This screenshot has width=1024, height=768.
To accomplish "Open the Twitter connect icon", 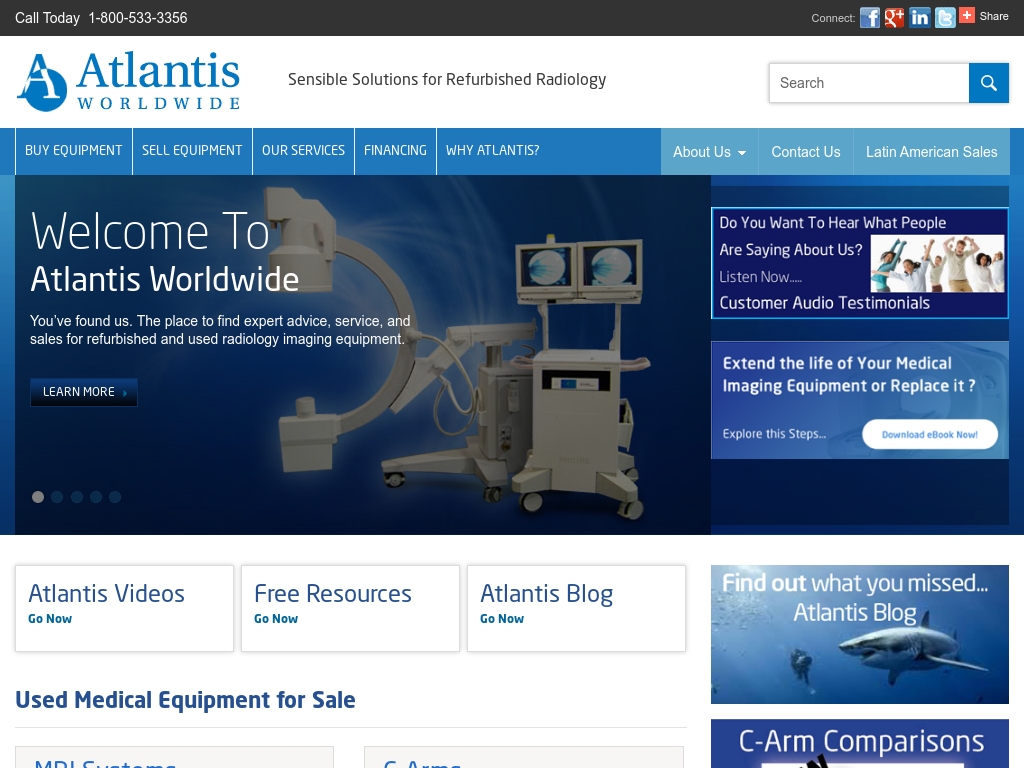I will pyautogui.click(x=944, y=17).
